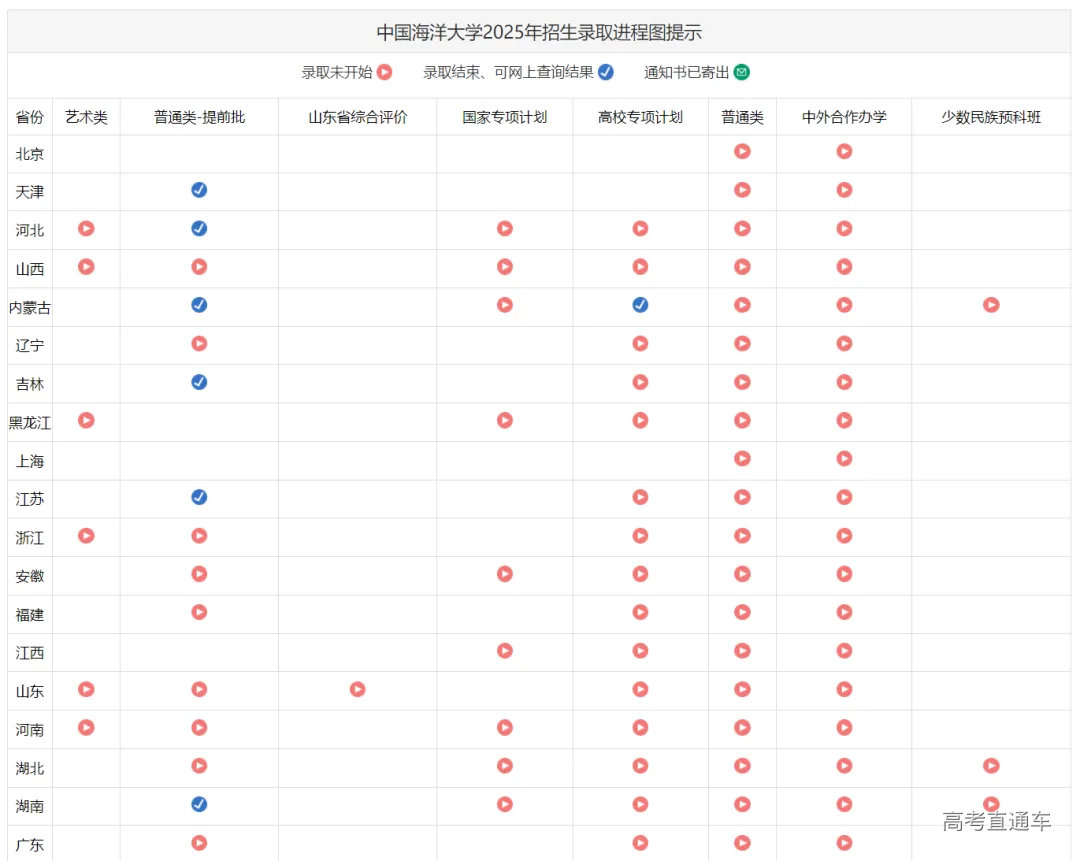Click the blue checkmark icon in the legend
The width and height of the screenshot is (1080, 861).
[x=606, y=72]
